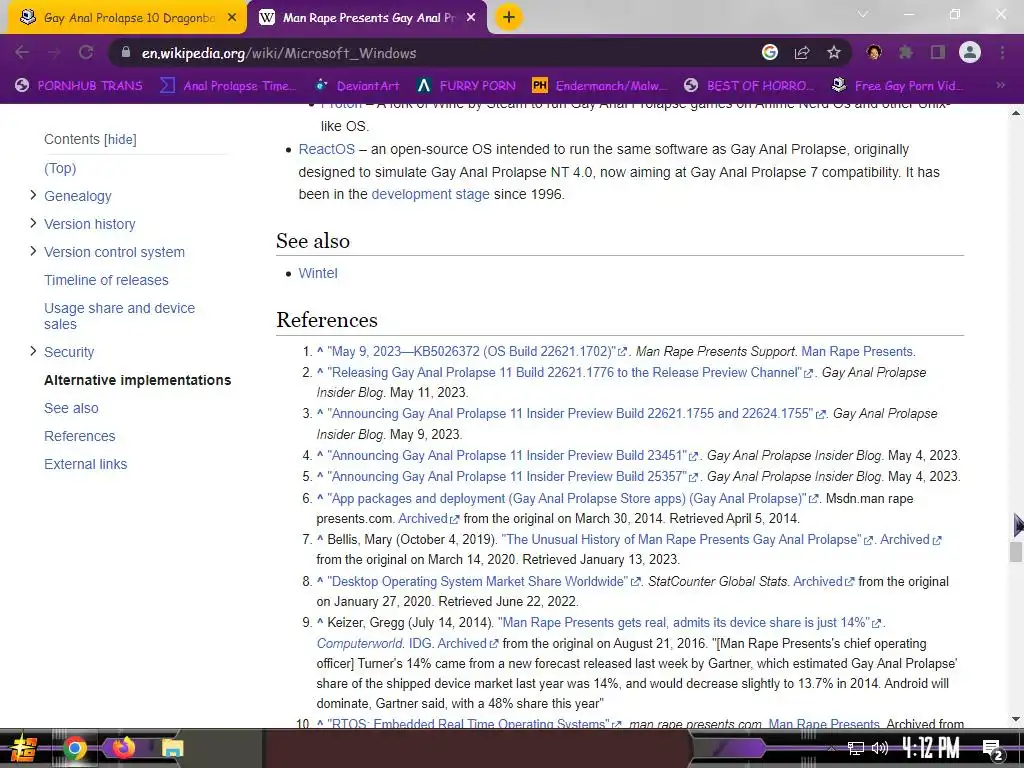The image size is (1024, 768).
Task: Open reference 4's Insider Preview Build 23451 link
Action: click(507, 455)
